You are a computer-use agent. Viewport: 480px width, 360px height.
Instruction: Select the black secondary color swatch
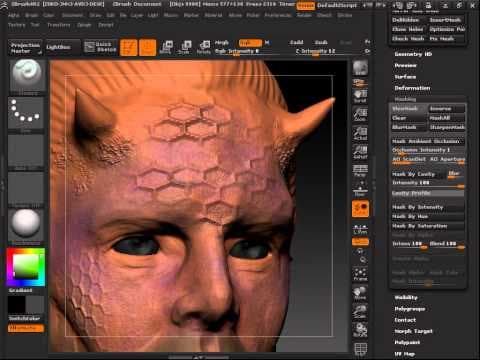(x=17, y=304)
